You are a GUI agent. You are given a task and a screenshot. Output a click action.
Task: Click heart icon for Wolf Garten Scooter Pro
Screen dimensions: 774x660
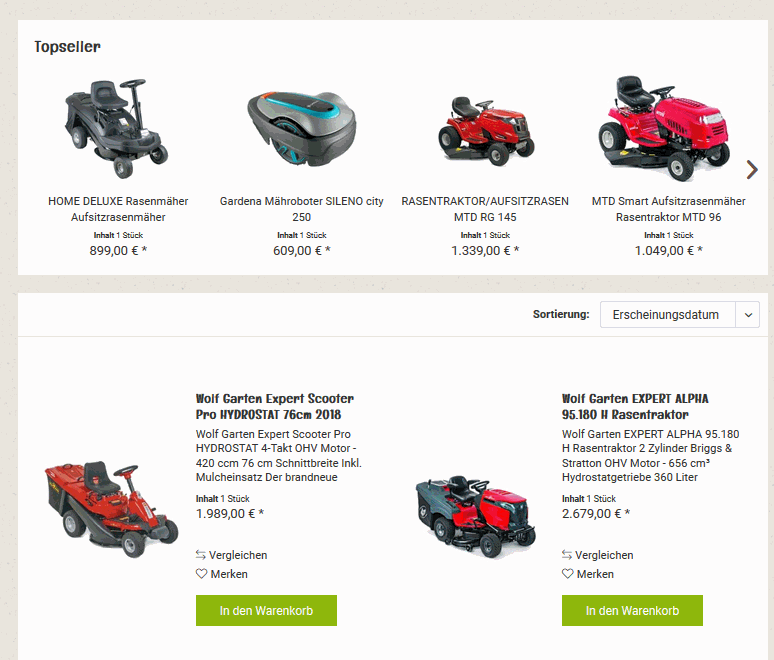tap(201, 574)
